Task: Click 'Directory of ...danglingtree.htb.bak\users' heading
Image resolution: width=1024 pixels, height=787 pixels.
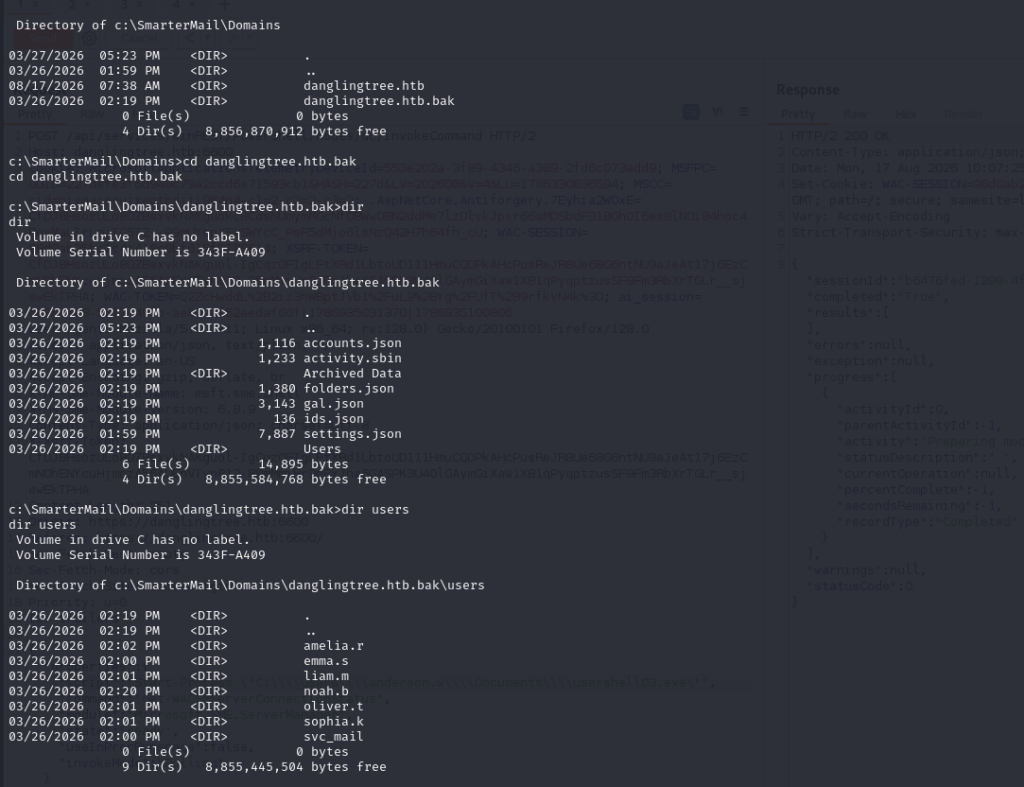Action: [x=250, y=585]
